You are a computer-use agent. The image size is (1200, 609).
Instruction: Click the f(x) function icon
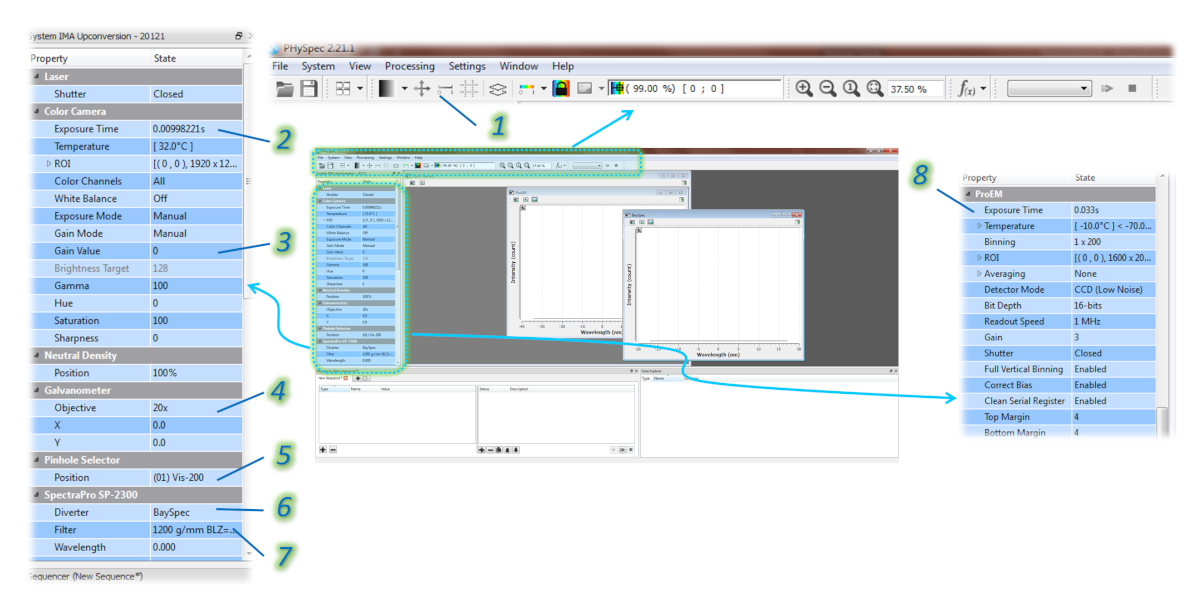click(967, 89)
